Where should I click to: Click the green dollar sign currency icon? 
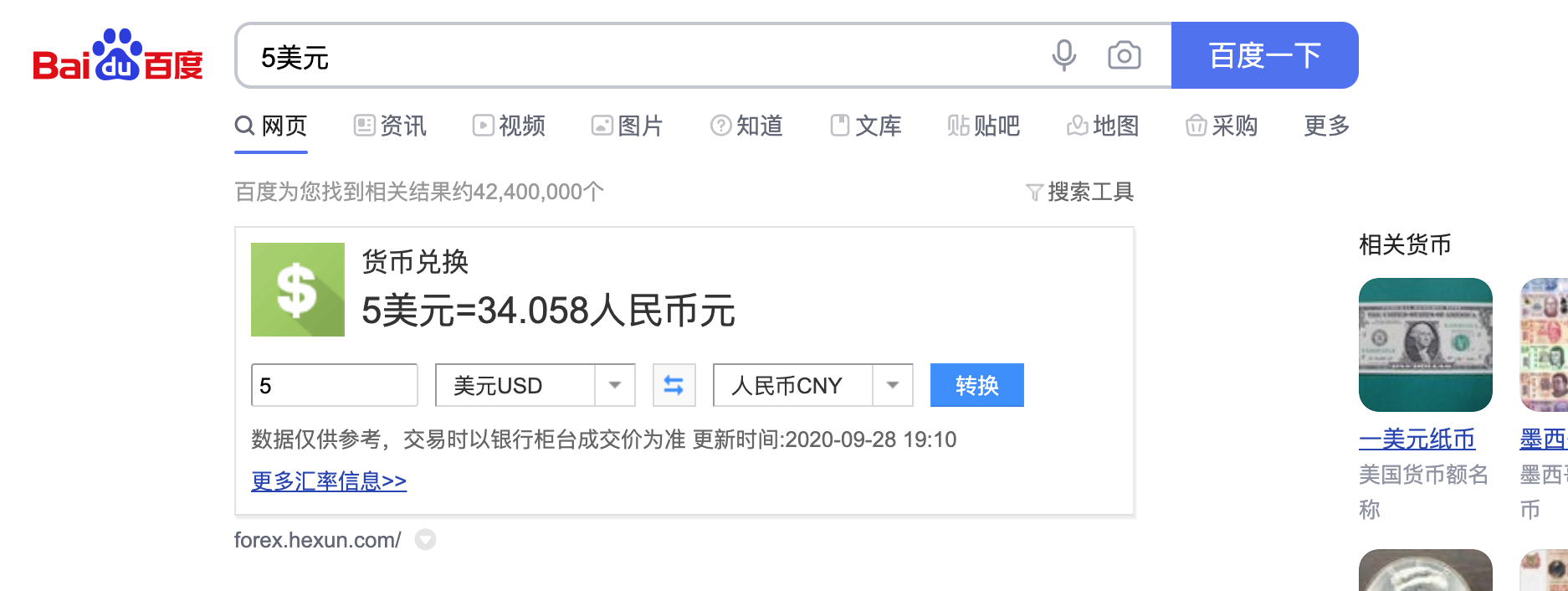[x=298, y=290]
